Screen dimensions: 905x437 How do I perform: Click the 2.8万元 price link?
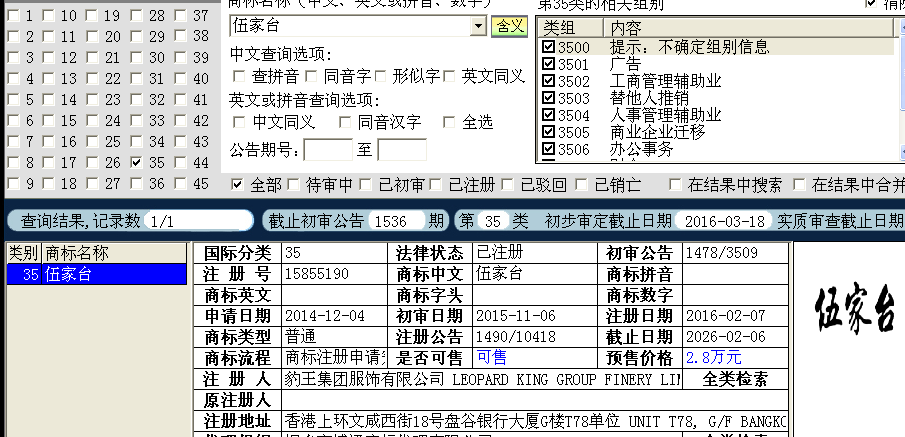pos(714,357)
